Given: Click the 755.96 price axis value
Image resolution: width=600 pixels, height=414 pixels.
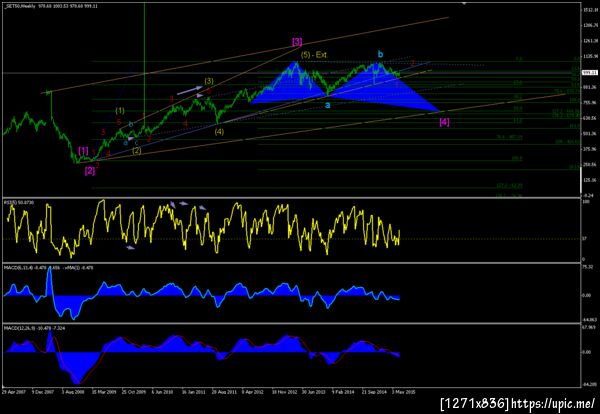Looking at the screenshot, I should coord(590,103).
